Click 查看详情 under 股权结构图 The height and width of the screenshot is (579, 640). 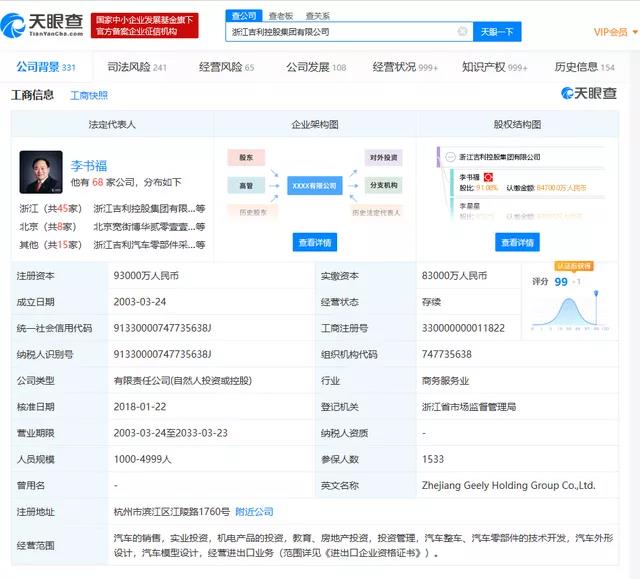click(x=517, y=242)
